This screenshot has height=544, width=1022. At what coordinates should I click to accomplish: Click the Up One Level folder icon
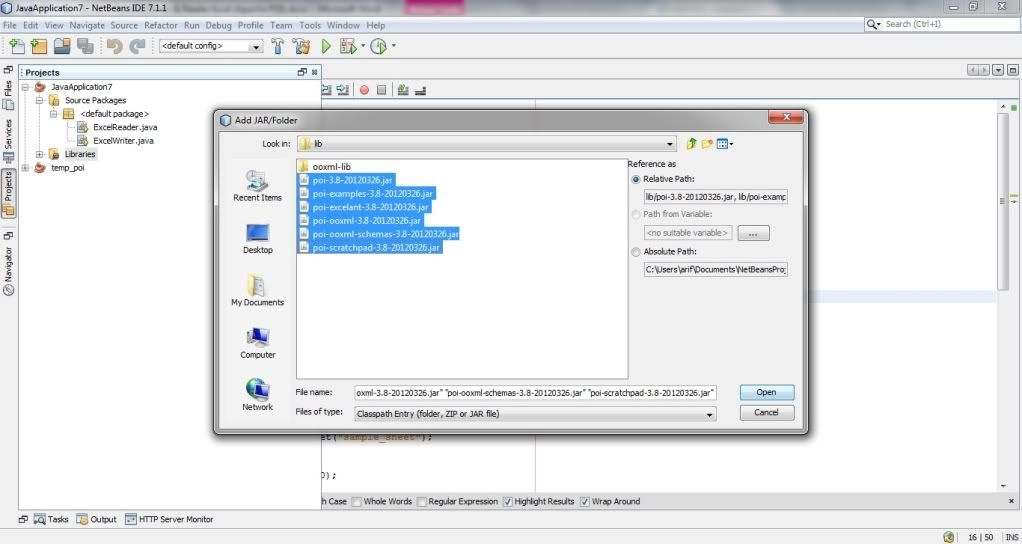(692, 144)
